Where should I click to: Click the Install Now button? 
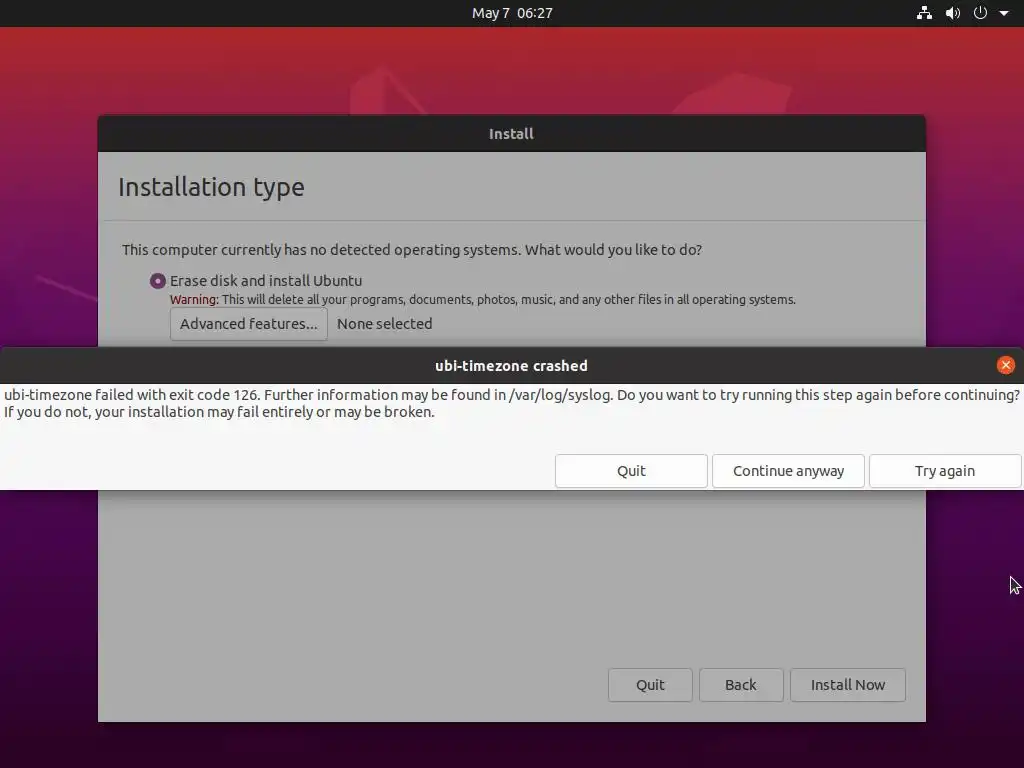click(848, 684)
